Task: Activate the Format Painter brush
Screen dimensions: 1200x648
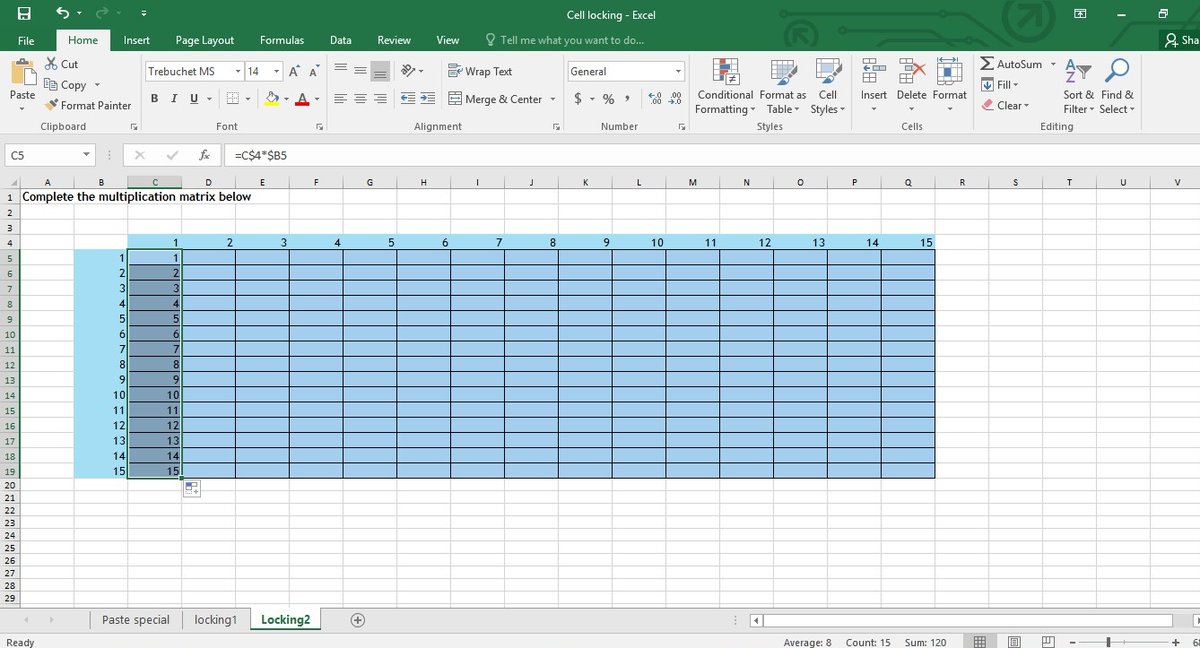Action: (x=88, y=105)
